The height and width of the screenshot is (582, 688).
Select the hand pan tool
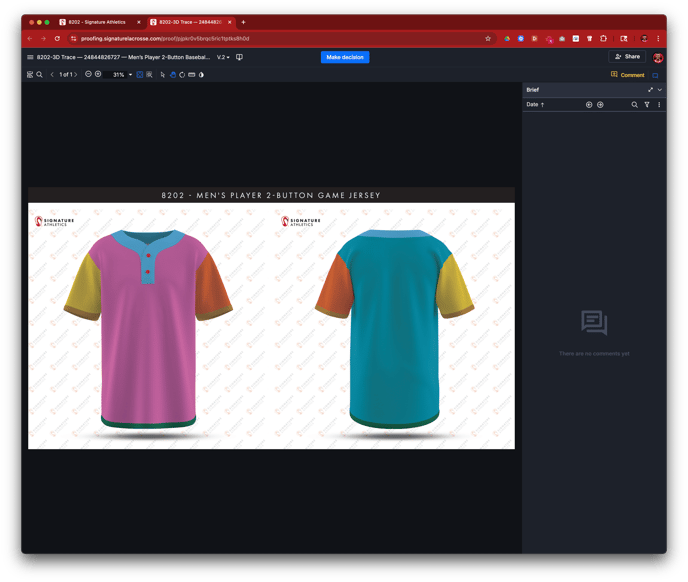point(172,74)
